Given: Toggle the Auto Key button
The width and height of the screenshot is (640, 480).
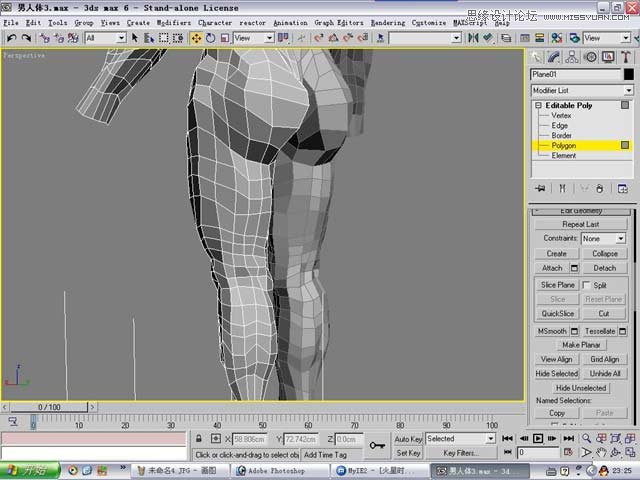Looking at the screenshot, I should click(x=408, y=439).
